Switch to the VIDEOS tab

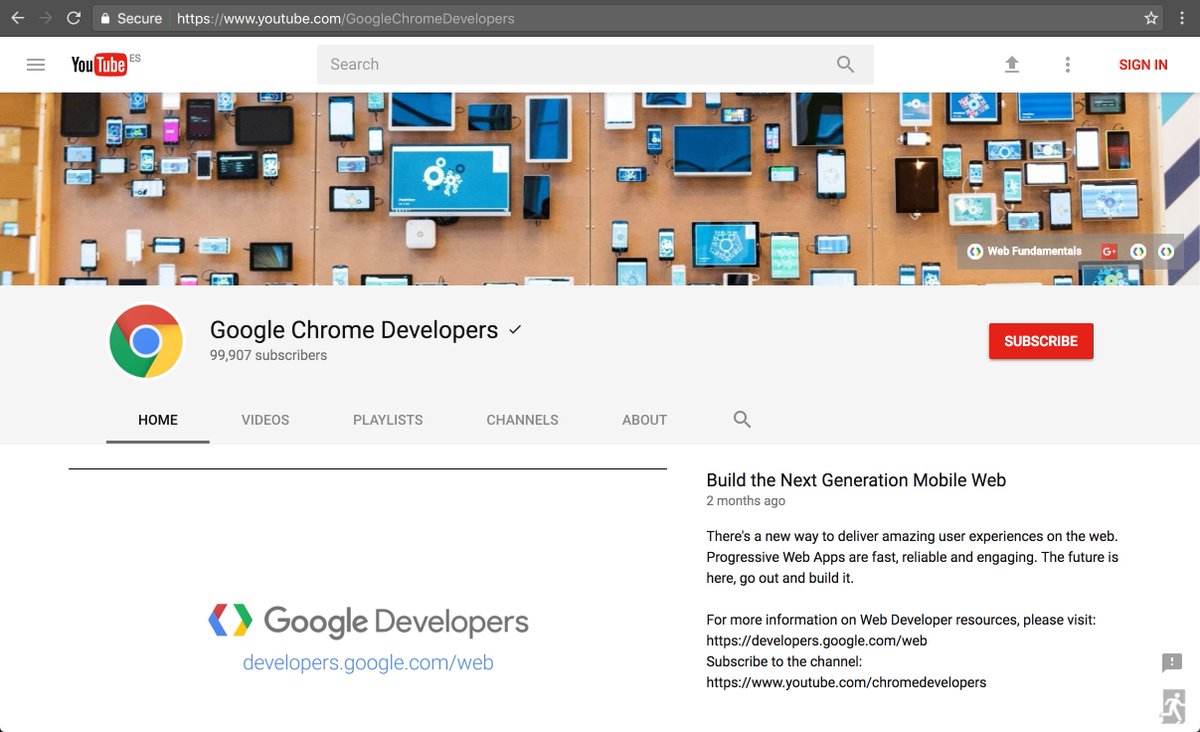(x=265, y=420)
